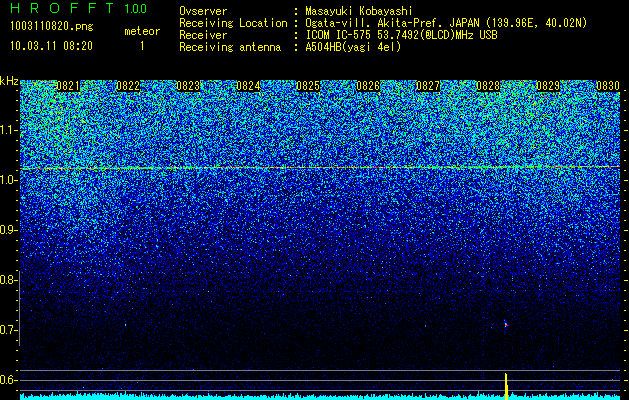
Task: Click the Ovserver field label
Action: tap(203, 12)
